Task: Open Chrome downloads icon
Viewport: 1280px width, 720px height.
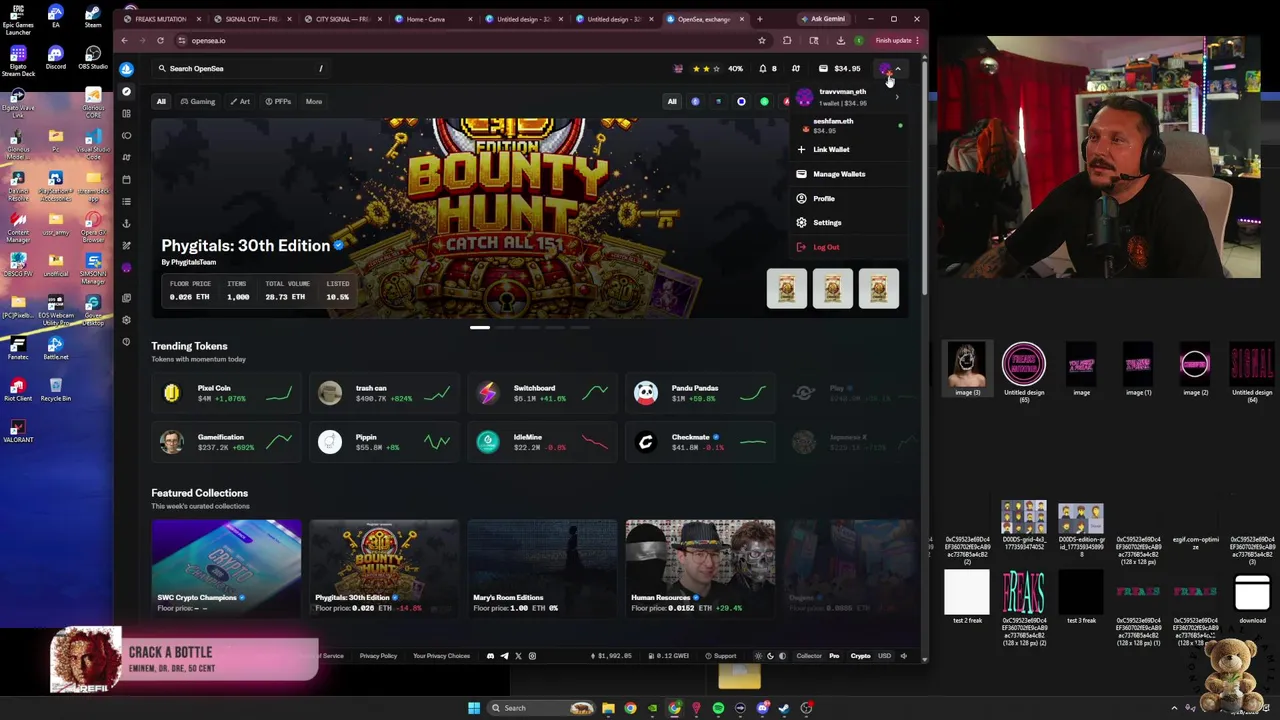Action: click(x=840, y=41)
